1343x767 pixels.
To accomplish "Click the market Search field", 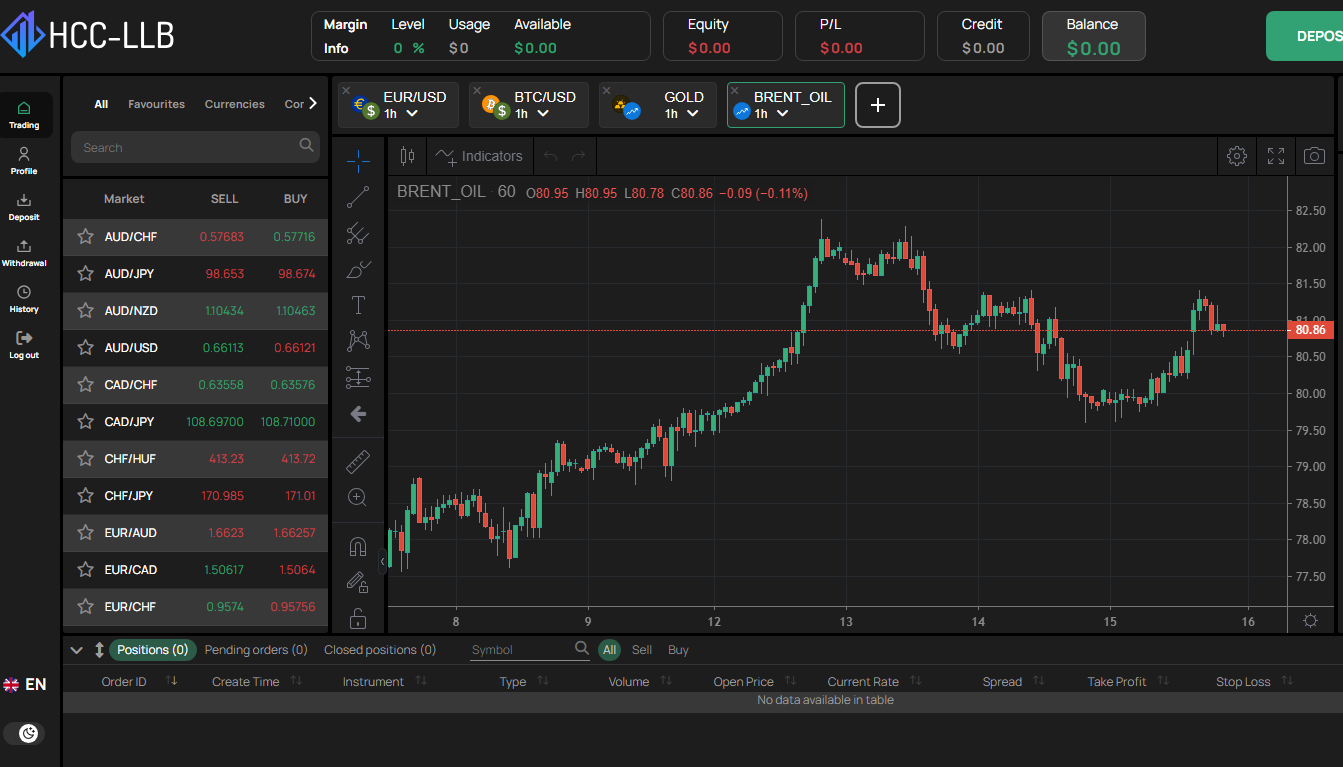I will (x=195, y=147).
